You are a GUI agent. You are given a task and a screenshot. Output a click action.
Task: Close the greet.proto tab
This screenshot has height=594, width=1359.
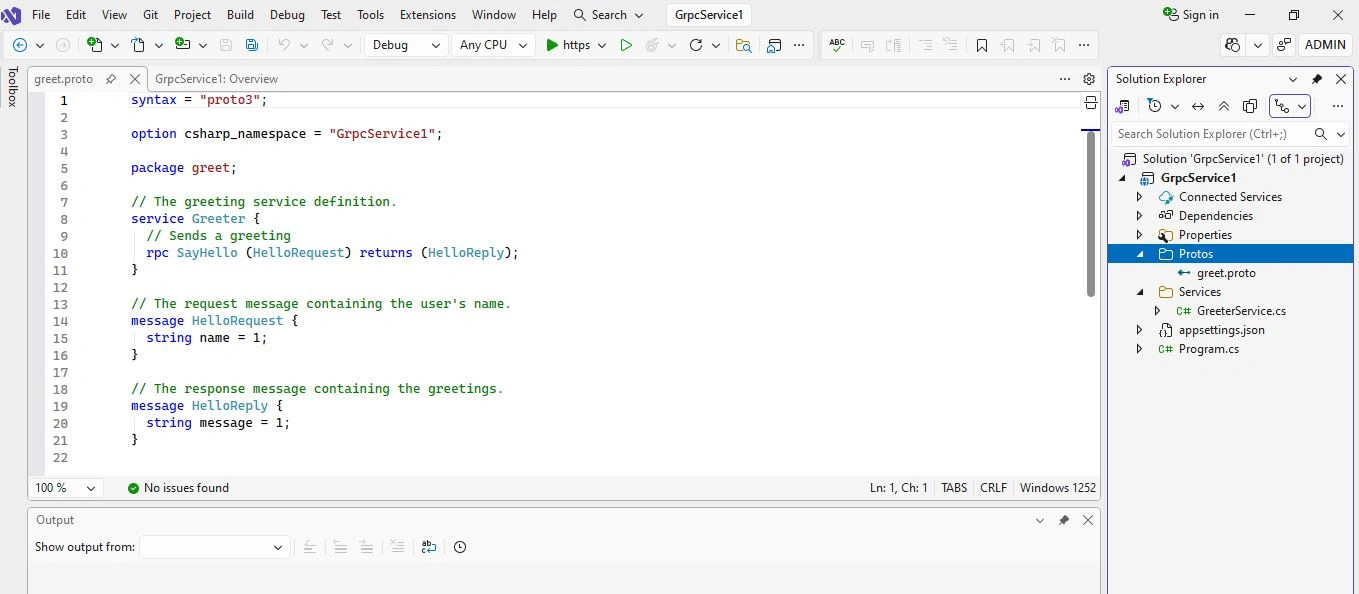(135, 79)
